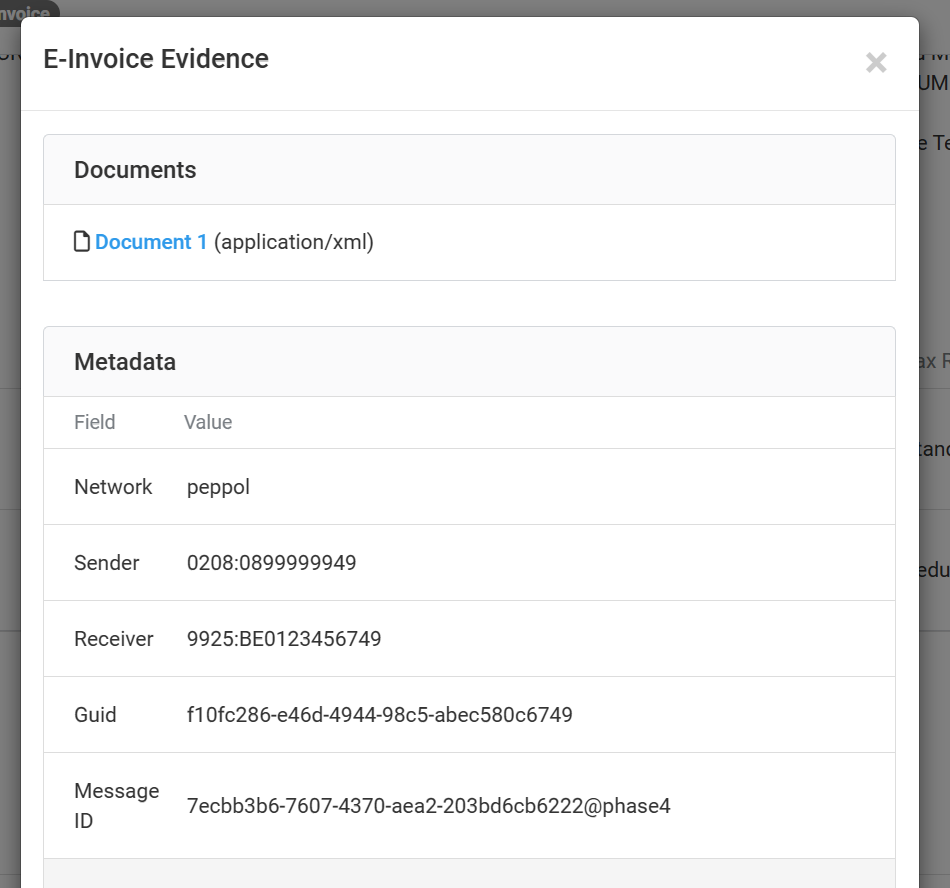The image size is (950, 888).
Task: Click the E-Invoice Evidence dialog title
Action: (x=156, y=59)
